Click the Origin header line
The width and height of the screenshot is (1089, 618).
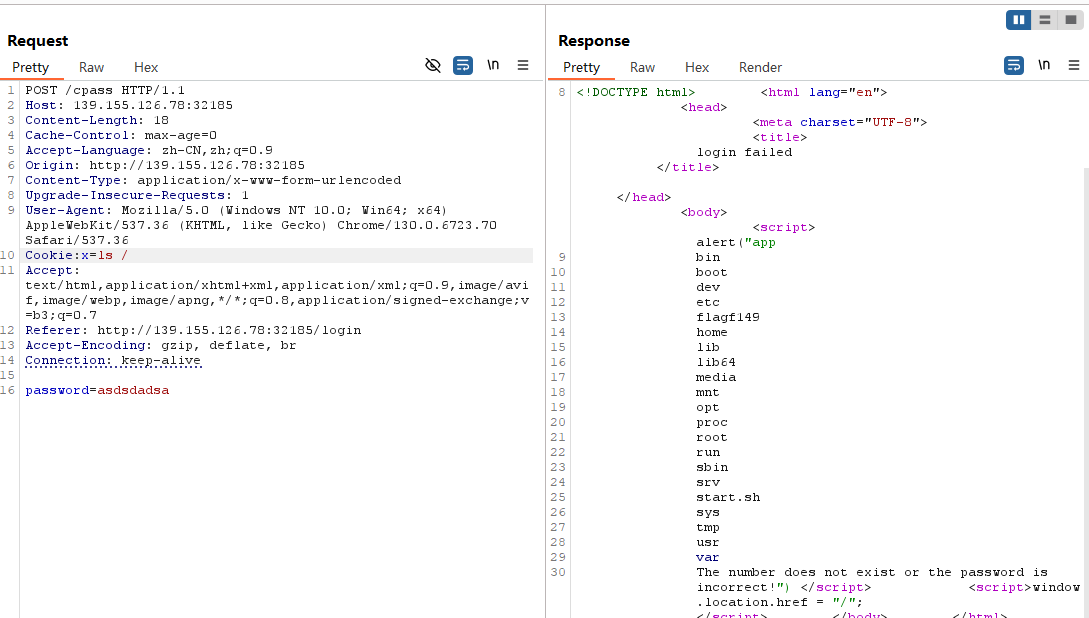[x=165, y=165]
